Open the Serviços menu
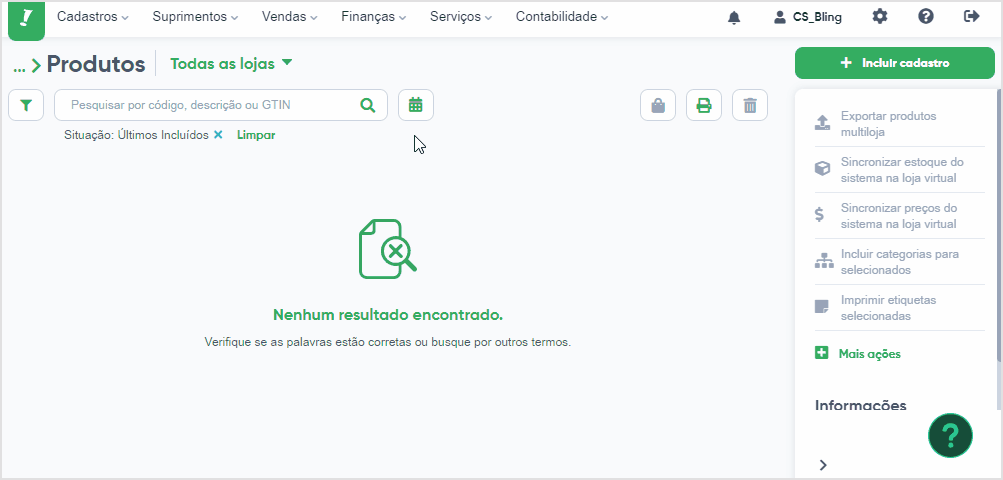Viewport: 1003px width, 480px height. pyautogui.click(x=461, y=17)
